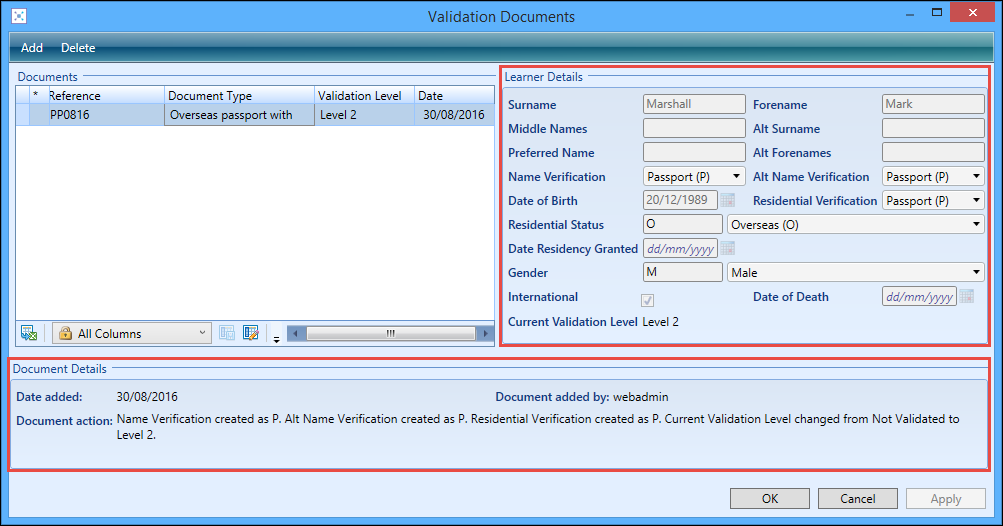
Task: Click the Gender code field
Action: click(x=683, y=272)
